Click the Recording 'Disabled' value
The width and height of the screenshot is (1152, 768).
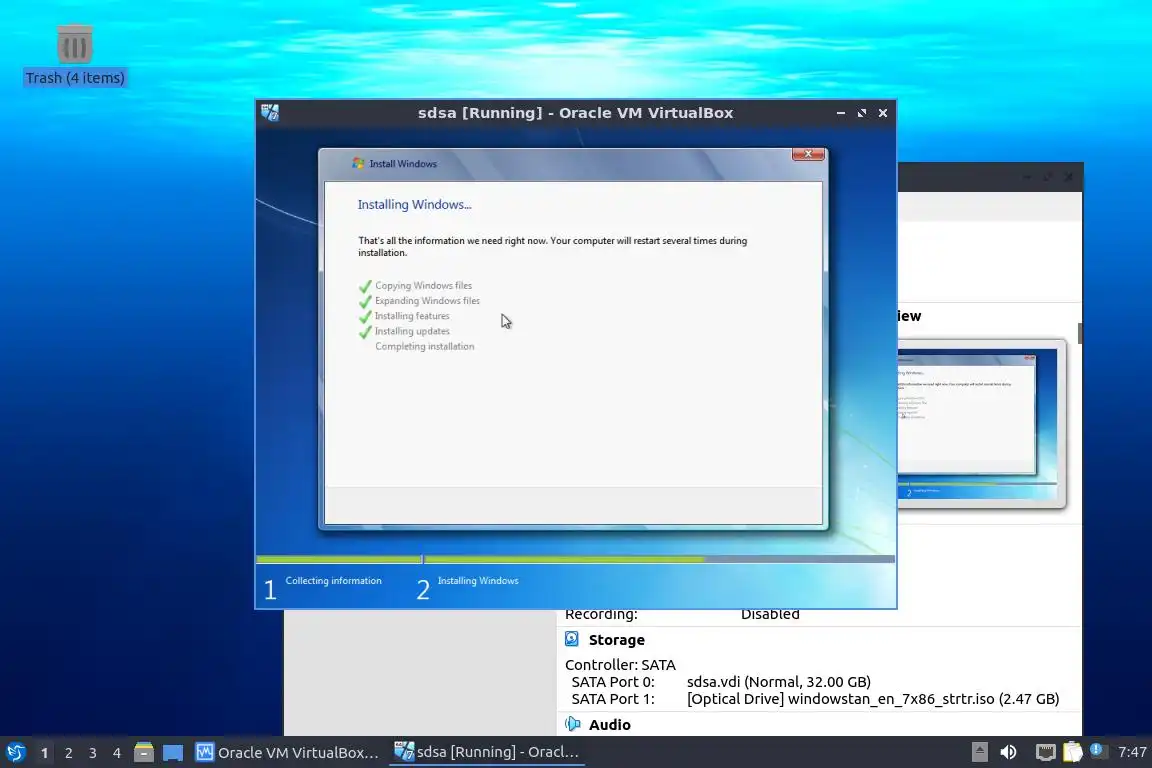tap(770, 614)
